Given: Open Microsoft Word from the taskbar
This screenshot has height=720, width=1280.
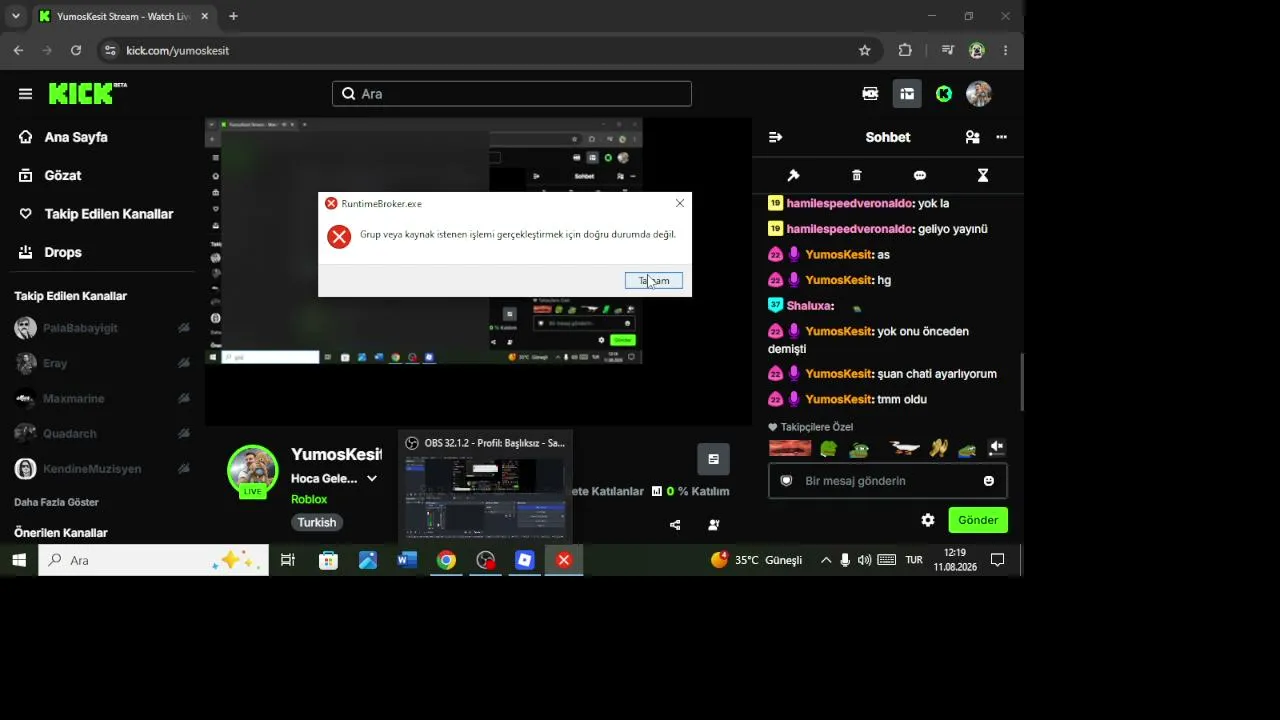Looking at the screenshot, I should click(x=406, y=560).
